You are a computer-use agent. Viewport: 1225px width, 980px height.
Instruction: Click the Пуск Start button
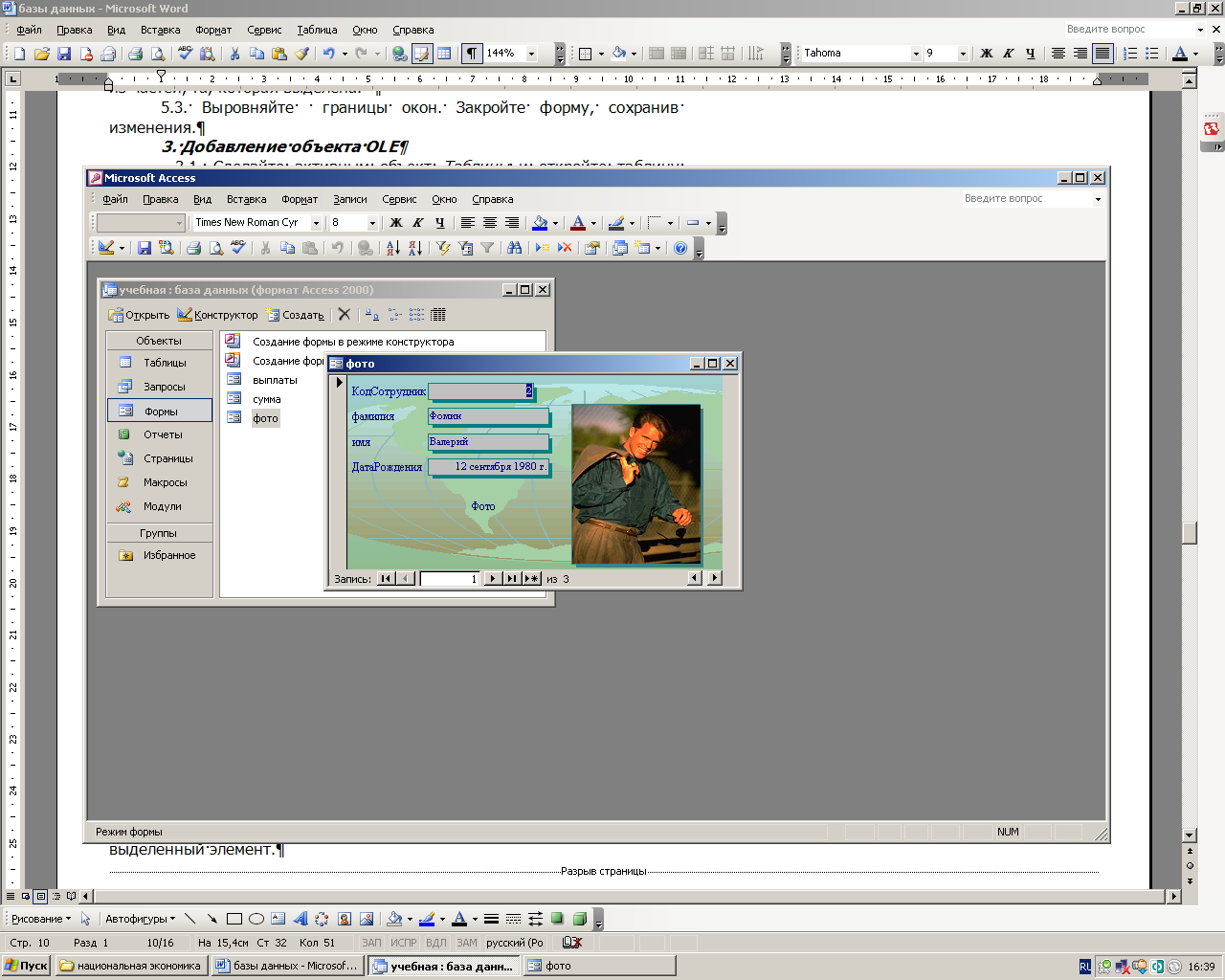tap(26, 966)
